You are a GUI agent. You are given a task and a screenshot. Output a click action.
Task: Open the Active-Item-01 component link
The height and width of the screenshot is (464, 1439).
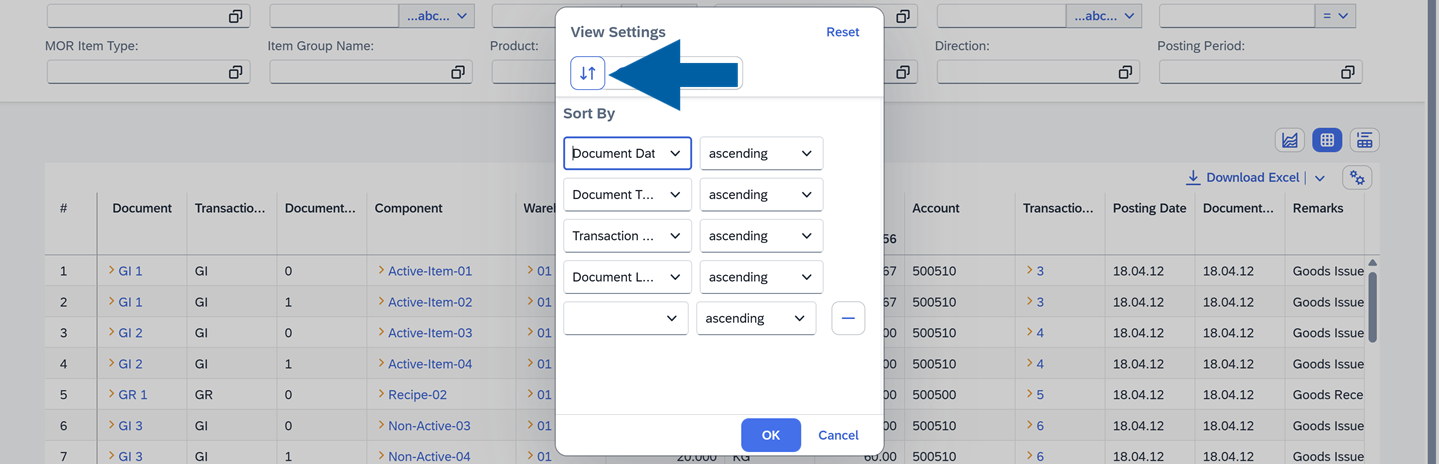[429, 271]
